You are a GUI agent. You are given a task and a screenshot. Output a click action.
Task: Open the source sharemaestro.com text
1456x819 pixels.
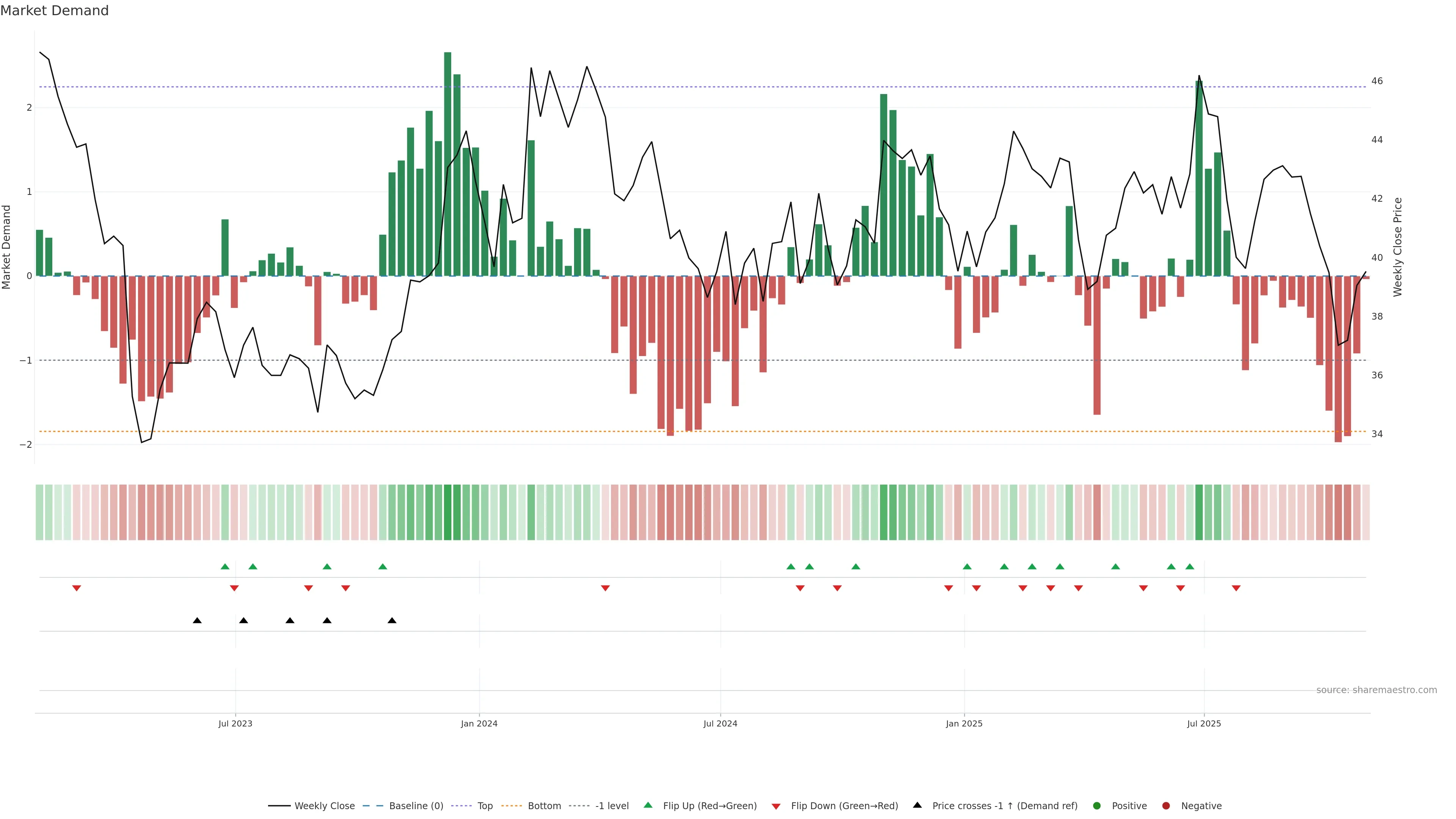click(1376, 690)
